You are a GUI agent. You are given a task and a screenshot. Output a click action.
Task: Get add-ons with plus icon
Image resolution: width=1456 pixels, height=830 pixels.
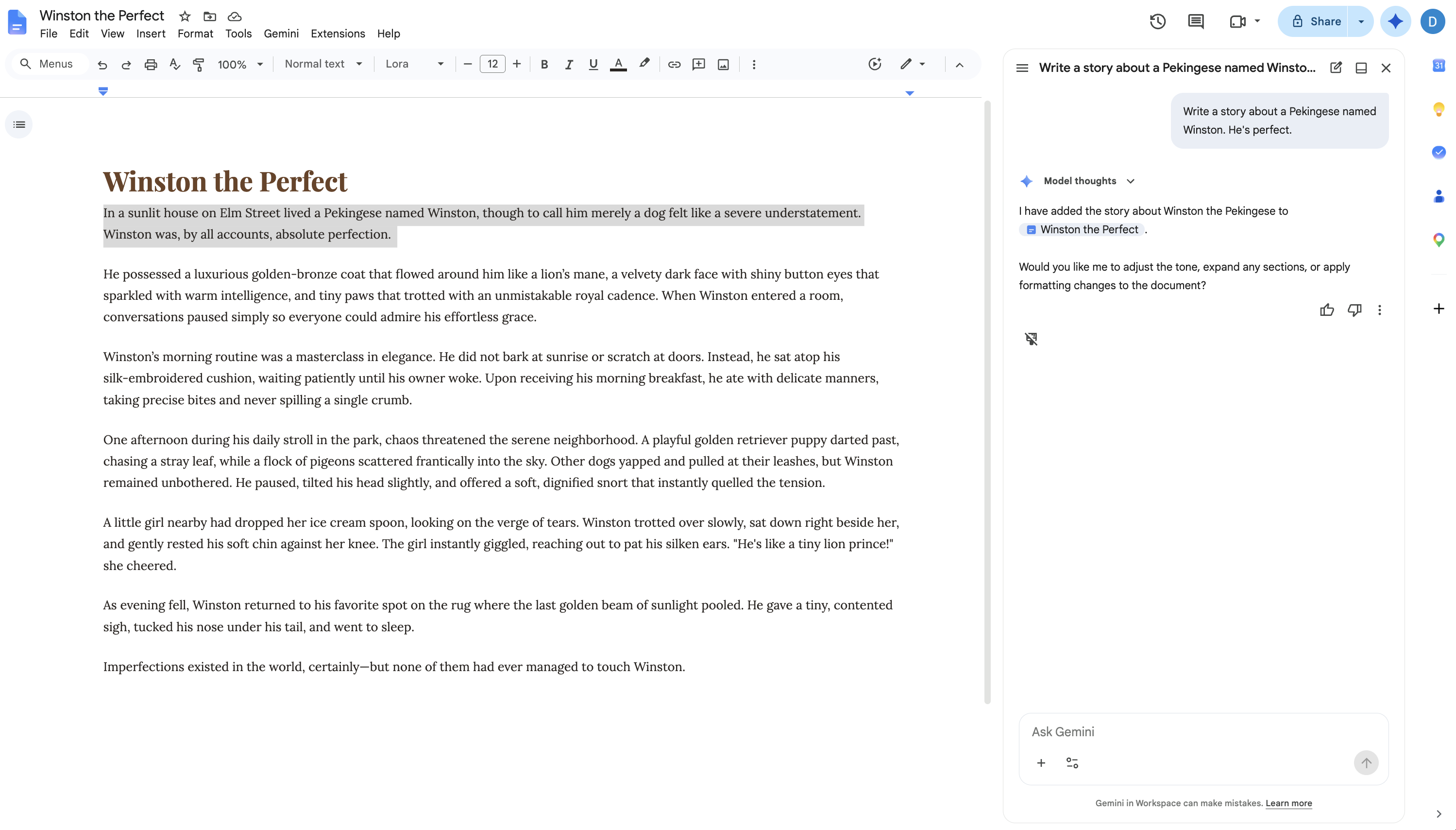coord(1439,309)
